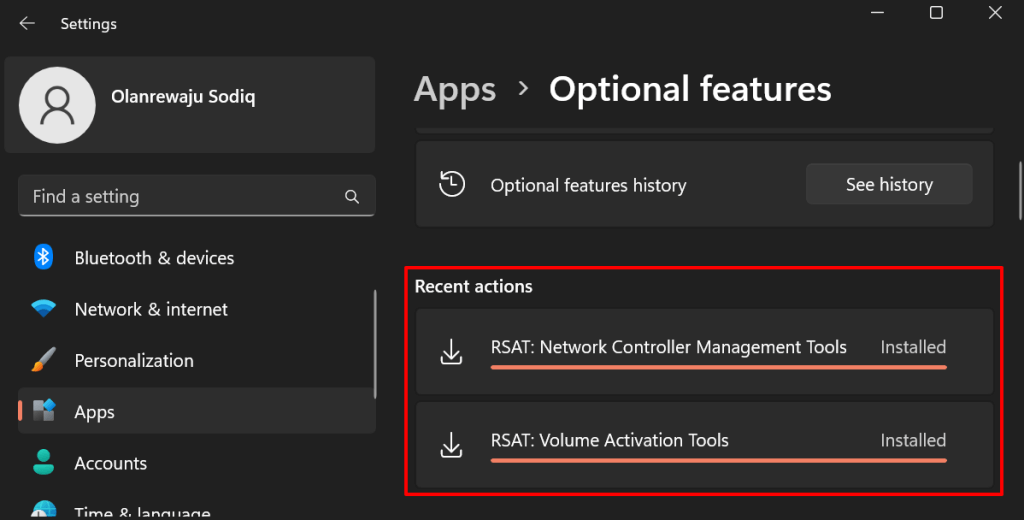Click progress bar under Network Controller Management Tools
Screen dimensions: 1024x520
point(718,367)
